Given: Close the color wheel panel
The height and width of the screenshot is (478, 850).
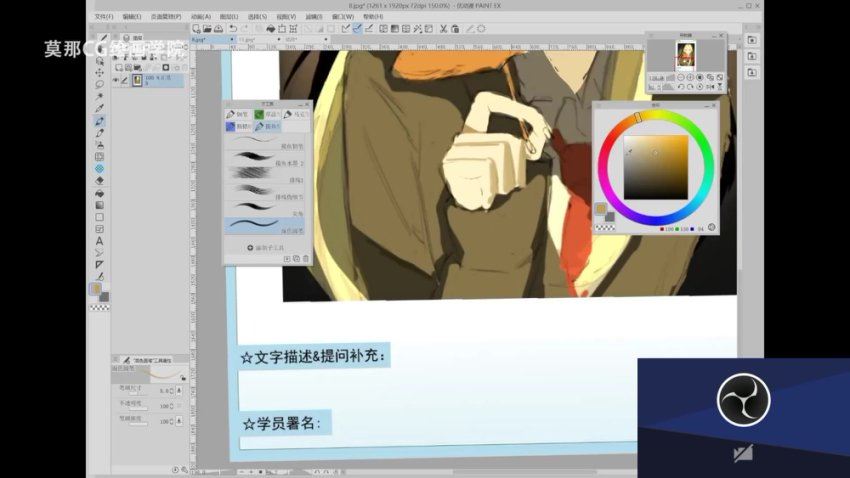Looking at the screenshot, I should (x=714, y=105).
